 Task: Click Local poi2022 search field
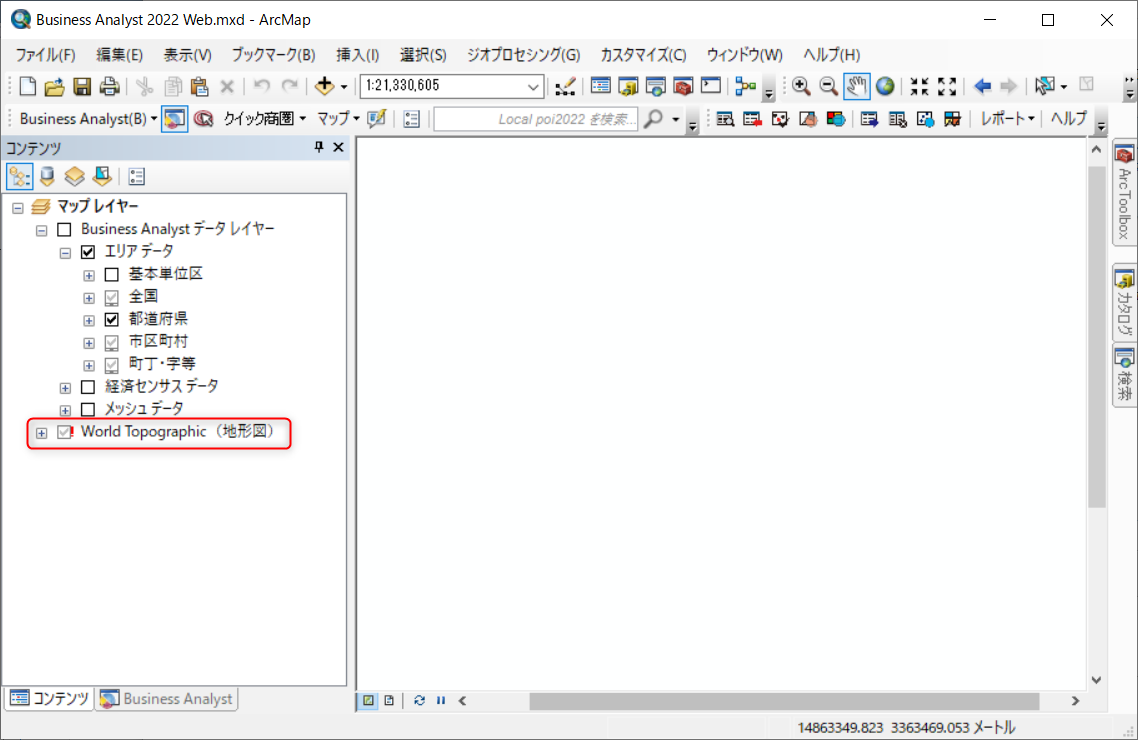coord(536,119)
